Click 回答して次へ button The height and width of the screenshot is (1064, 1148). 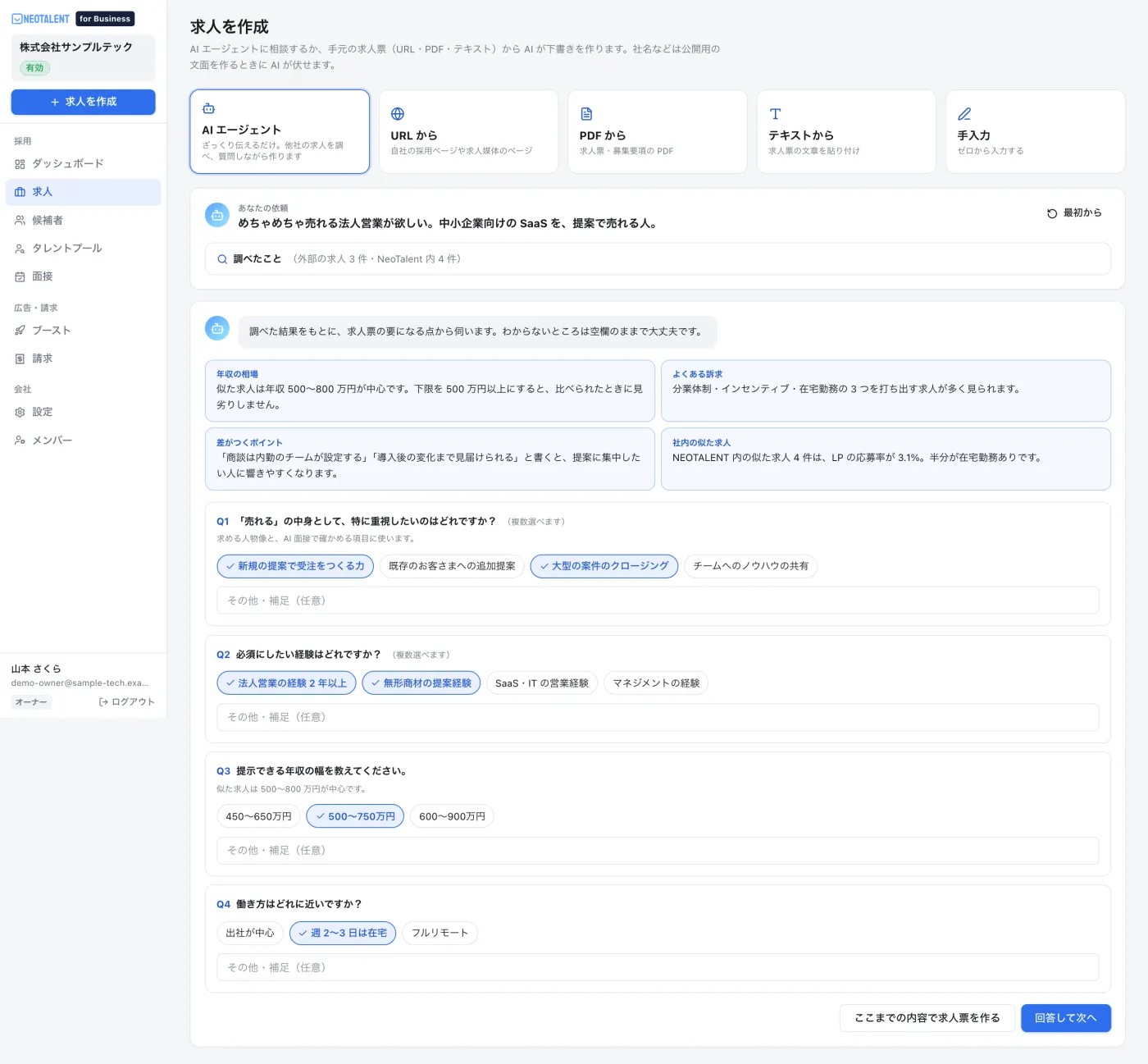1066,1018
